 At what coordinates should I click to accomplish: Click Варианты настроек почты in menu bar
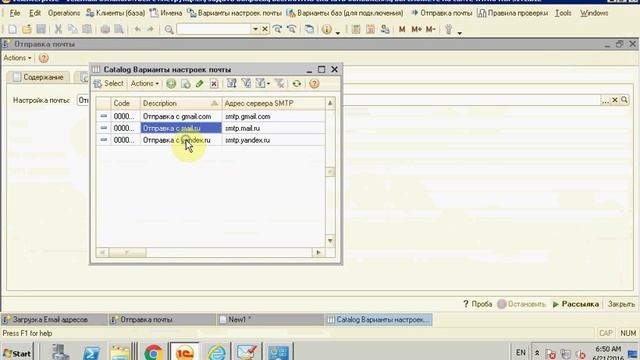(234, 13)
